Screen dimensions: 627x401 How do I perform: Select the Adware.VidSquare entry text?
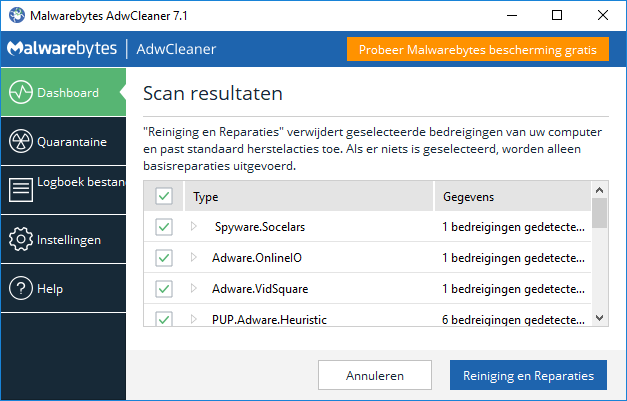click(x=260, y=289)
